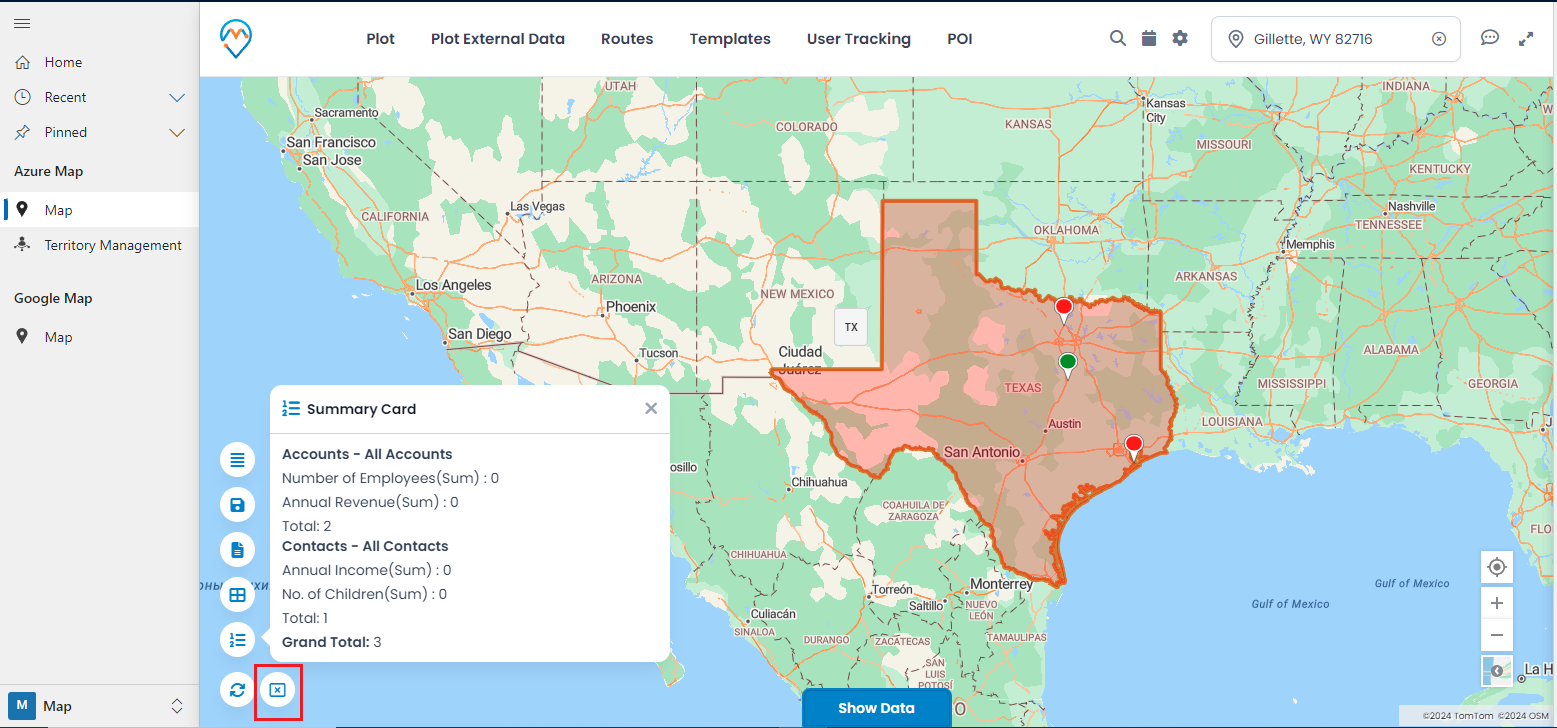Click the Recent item in sidebar
The width and height of the screenshot is (1557, 728).
pos(65,97)
